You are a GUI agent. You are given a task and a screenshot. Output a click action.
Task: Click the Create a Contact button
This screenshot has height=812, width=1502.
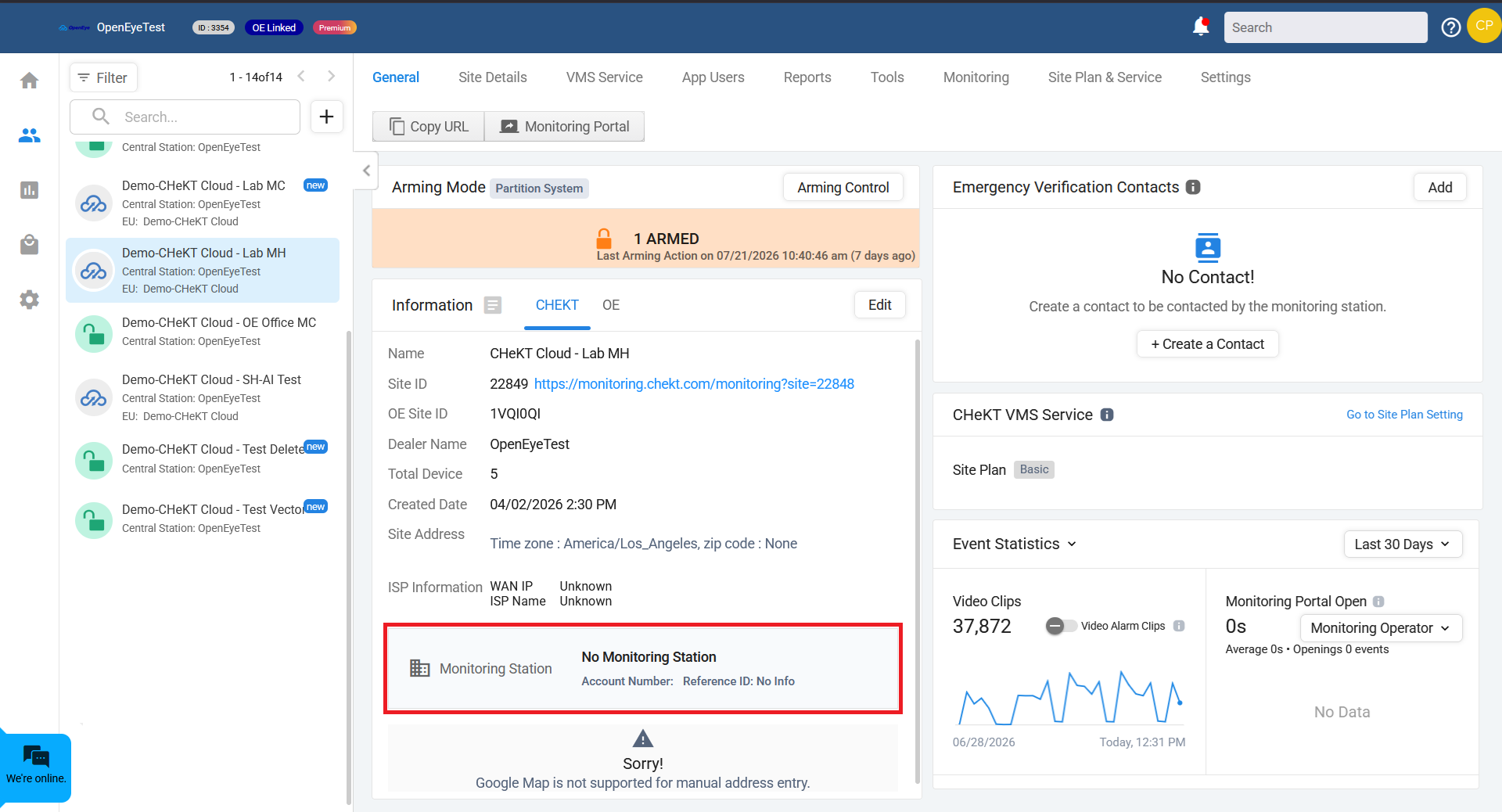click(1208, 344)
